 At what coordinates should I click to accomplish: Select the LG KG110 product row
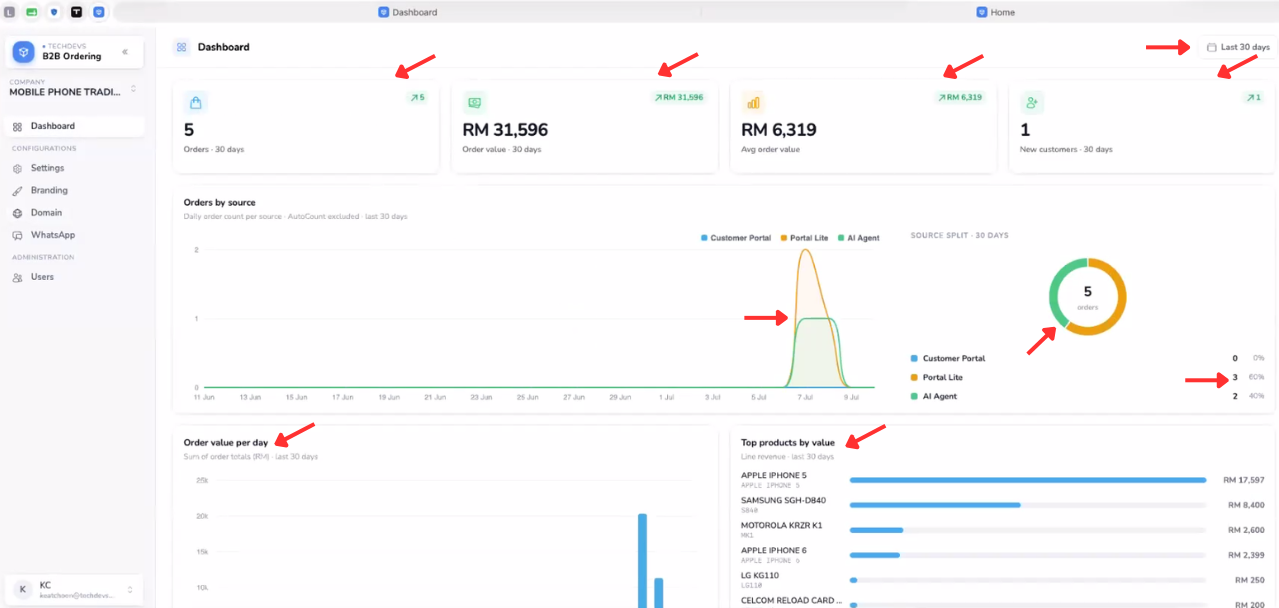pos(1003,579)
